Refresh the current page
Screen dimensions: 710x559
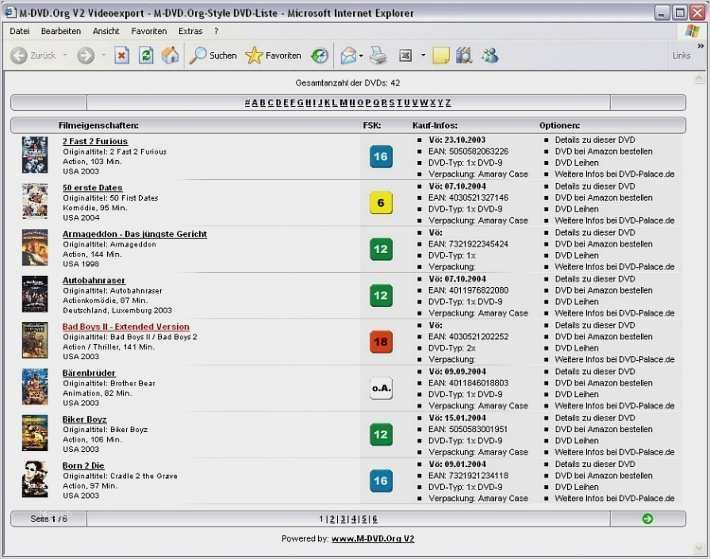pos(146,56)
